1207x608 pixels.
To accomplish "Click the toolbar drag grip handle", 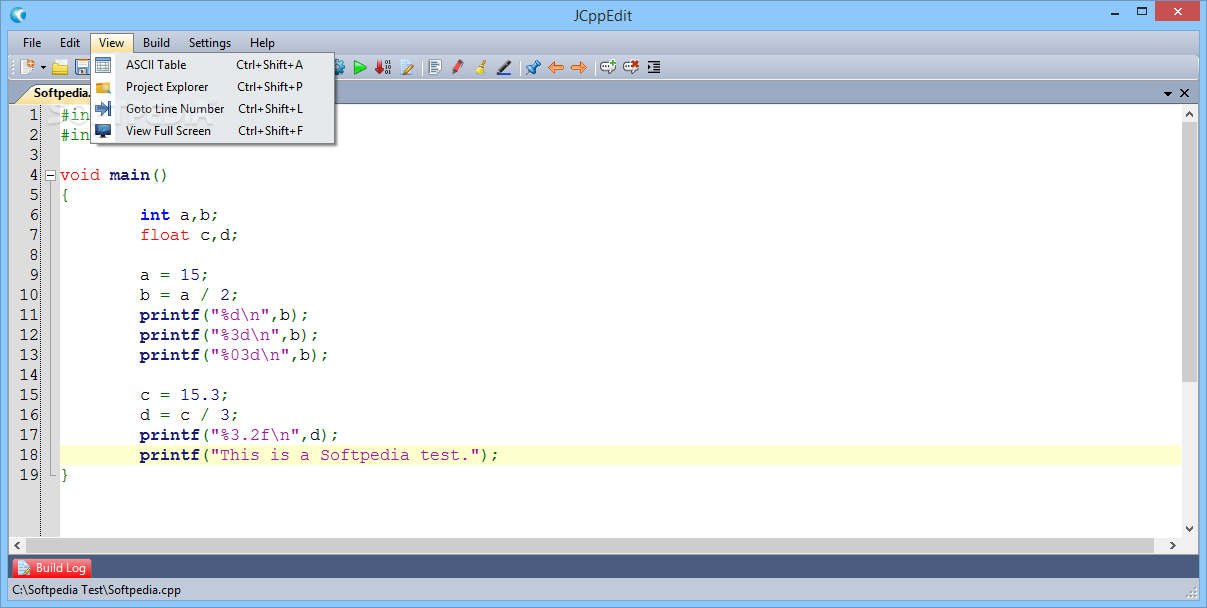I will pos(14,67).
